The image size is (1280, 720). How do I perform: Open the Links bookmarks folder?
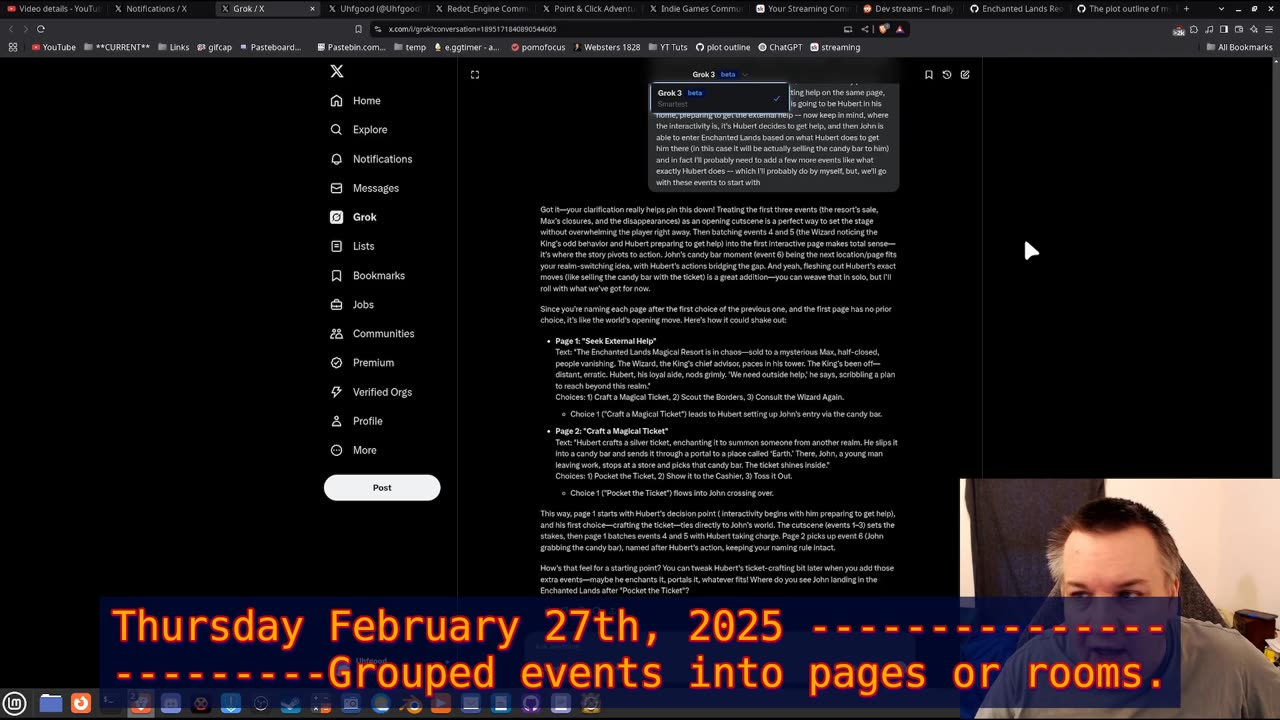click(x=173, y=47)
